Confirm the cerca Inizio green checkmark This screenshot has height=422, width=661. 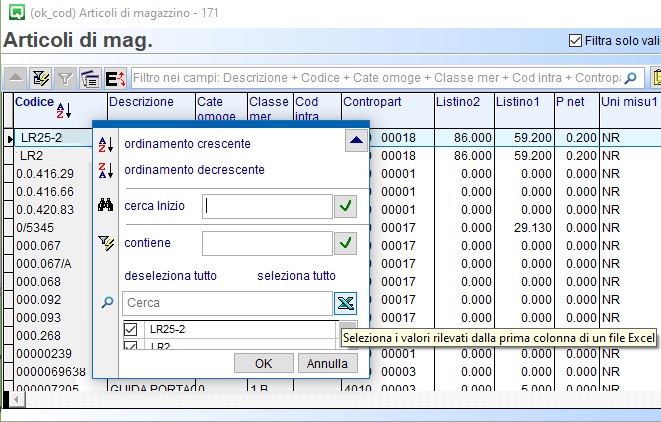pos(345,206)
